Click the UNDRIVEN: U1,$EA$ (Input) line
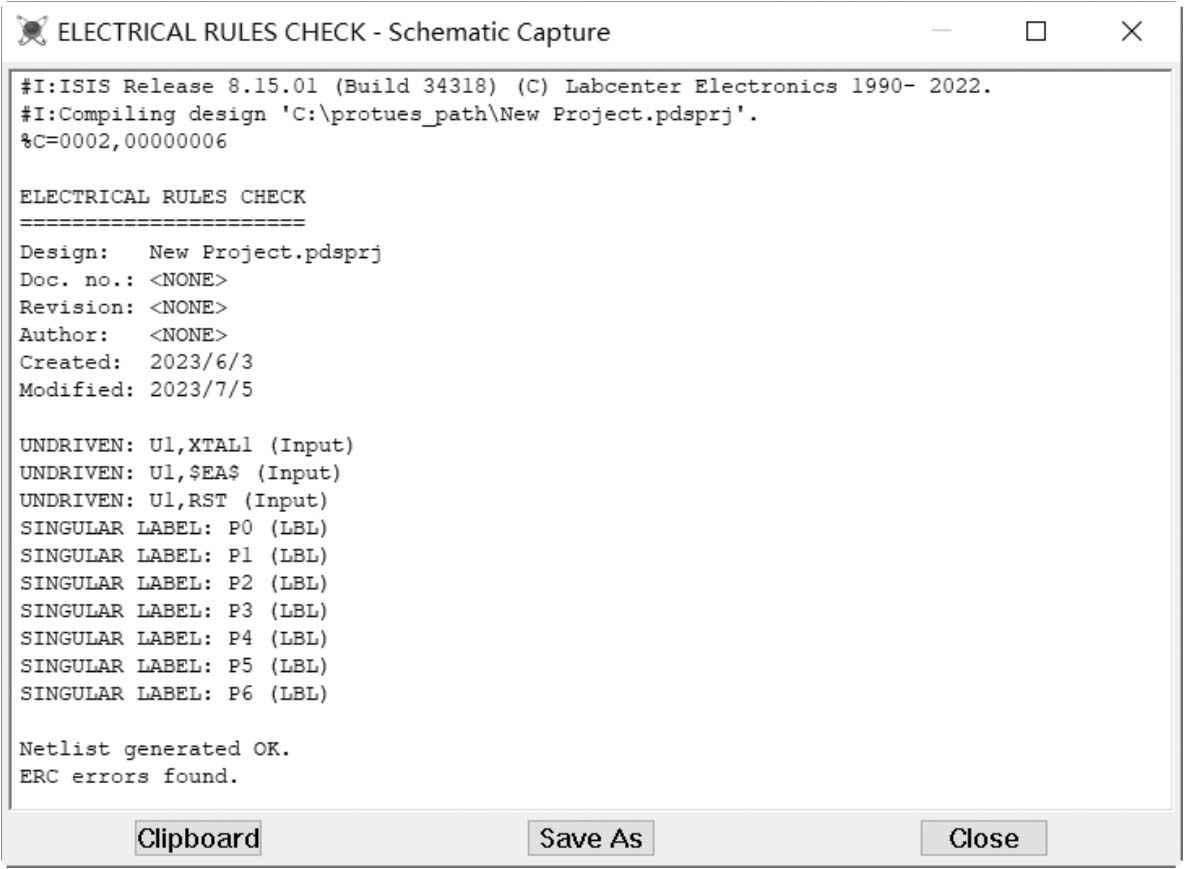The image size is (1184, 869). (x=180, y=472)
